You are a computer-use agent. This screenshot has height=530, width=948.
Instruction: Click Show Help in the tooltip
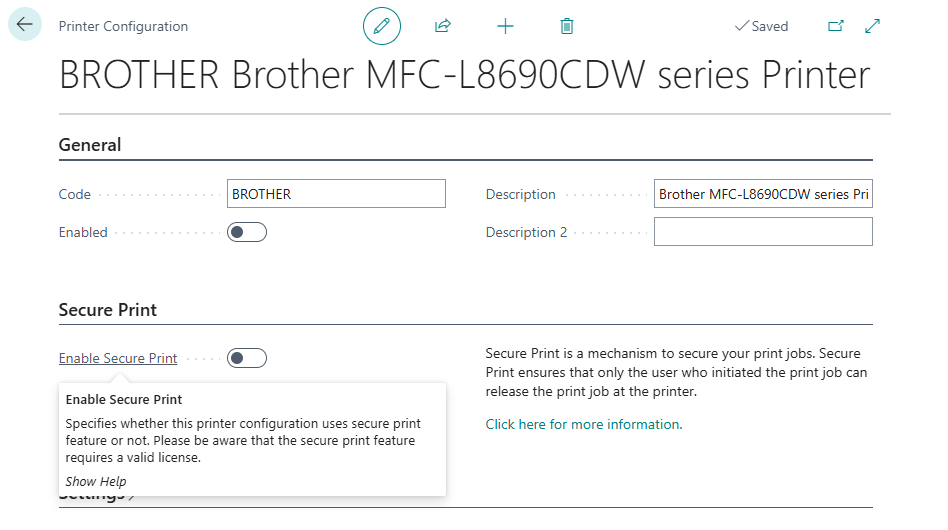pyautogui.click(x=96, y=482)
